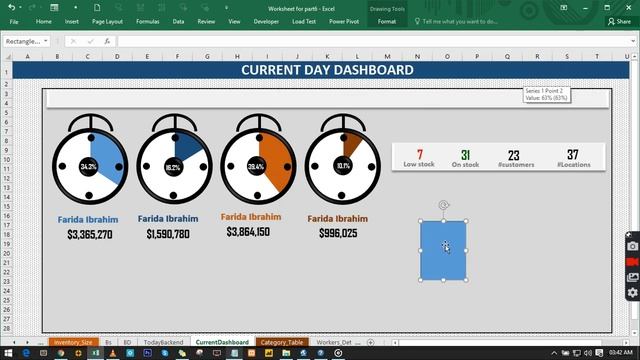640x360 pixels.
Task: Open the Category_Table sheet tab
Action: tap(282, 342)
